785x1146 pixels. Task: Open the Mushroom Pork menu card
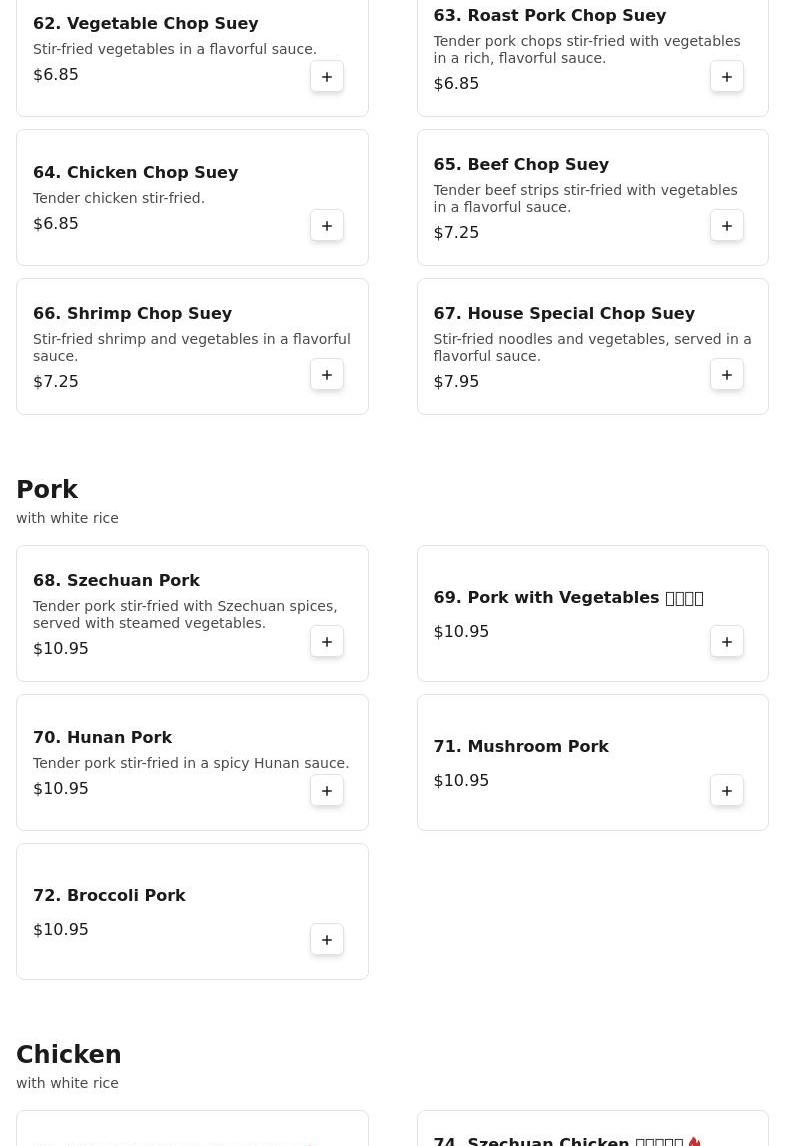(593, 762)
